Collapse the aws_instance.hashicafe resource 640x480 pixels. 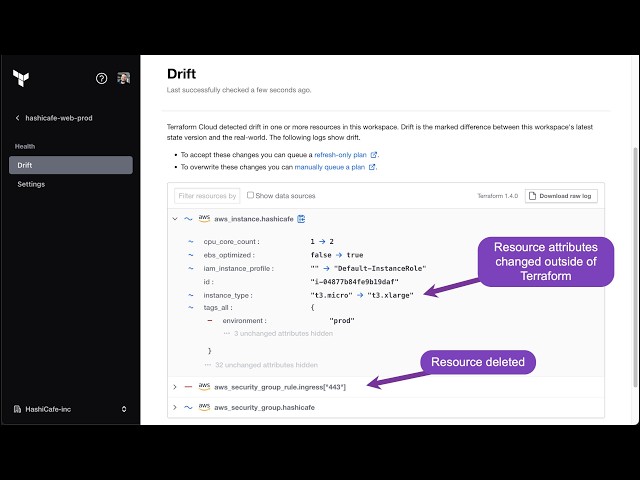click(175, 219)
